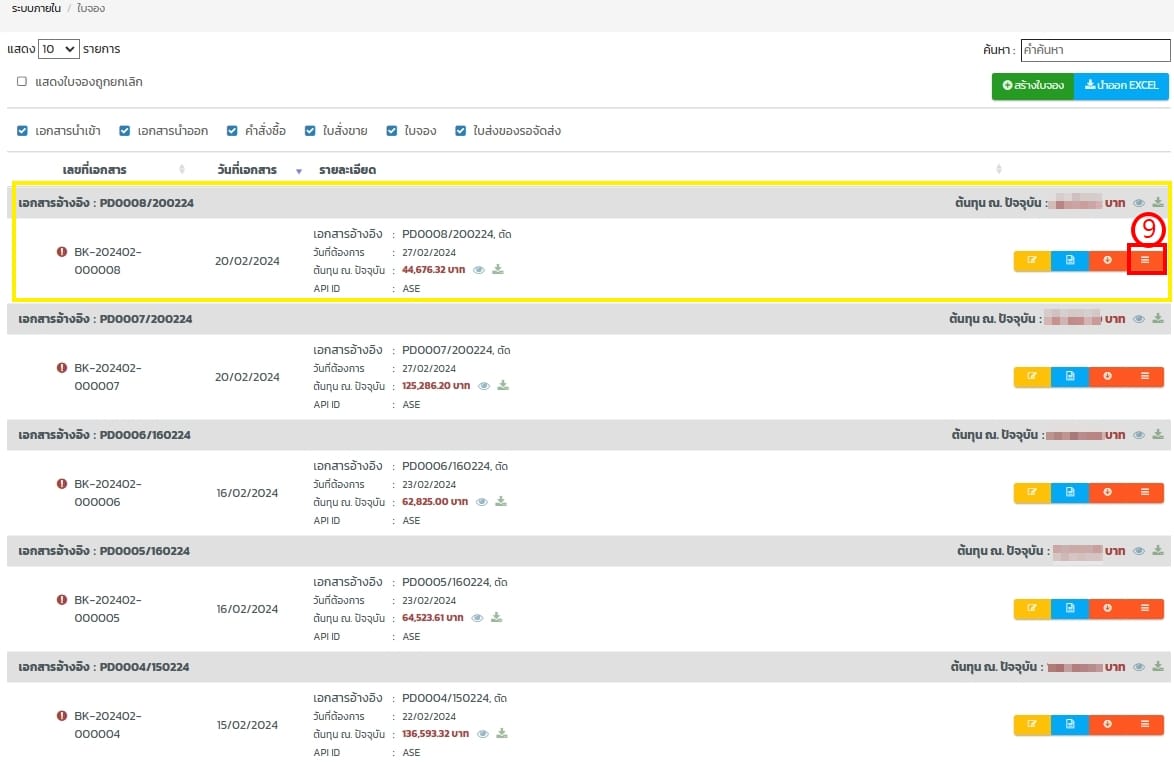Open the rows-per-page dropdown showing 10
The height and width of the screenshot is (764, 1174).
click(59, 49)
